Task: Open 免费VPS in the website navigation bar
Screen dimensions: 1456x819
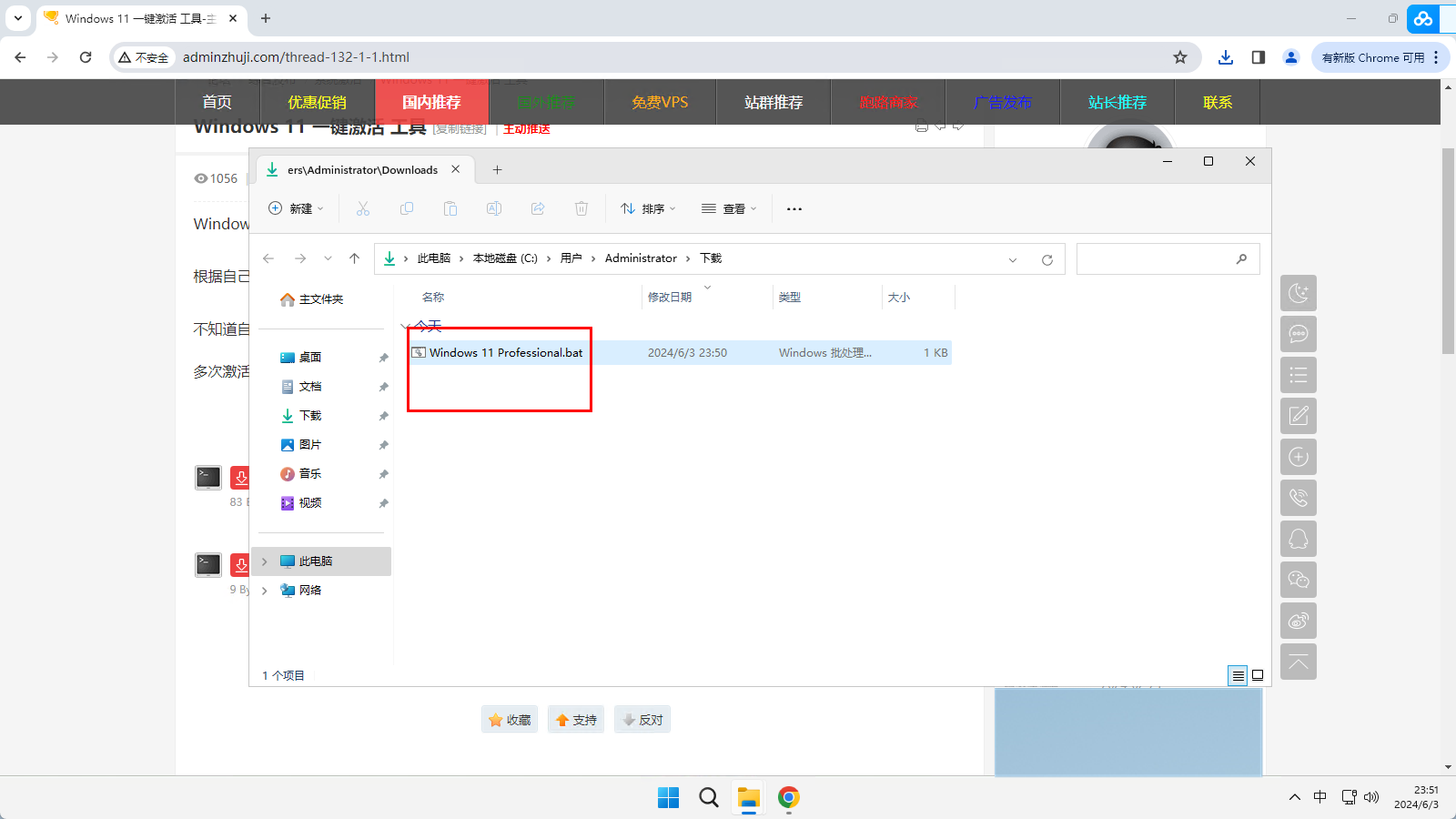Action: (660, 102)
